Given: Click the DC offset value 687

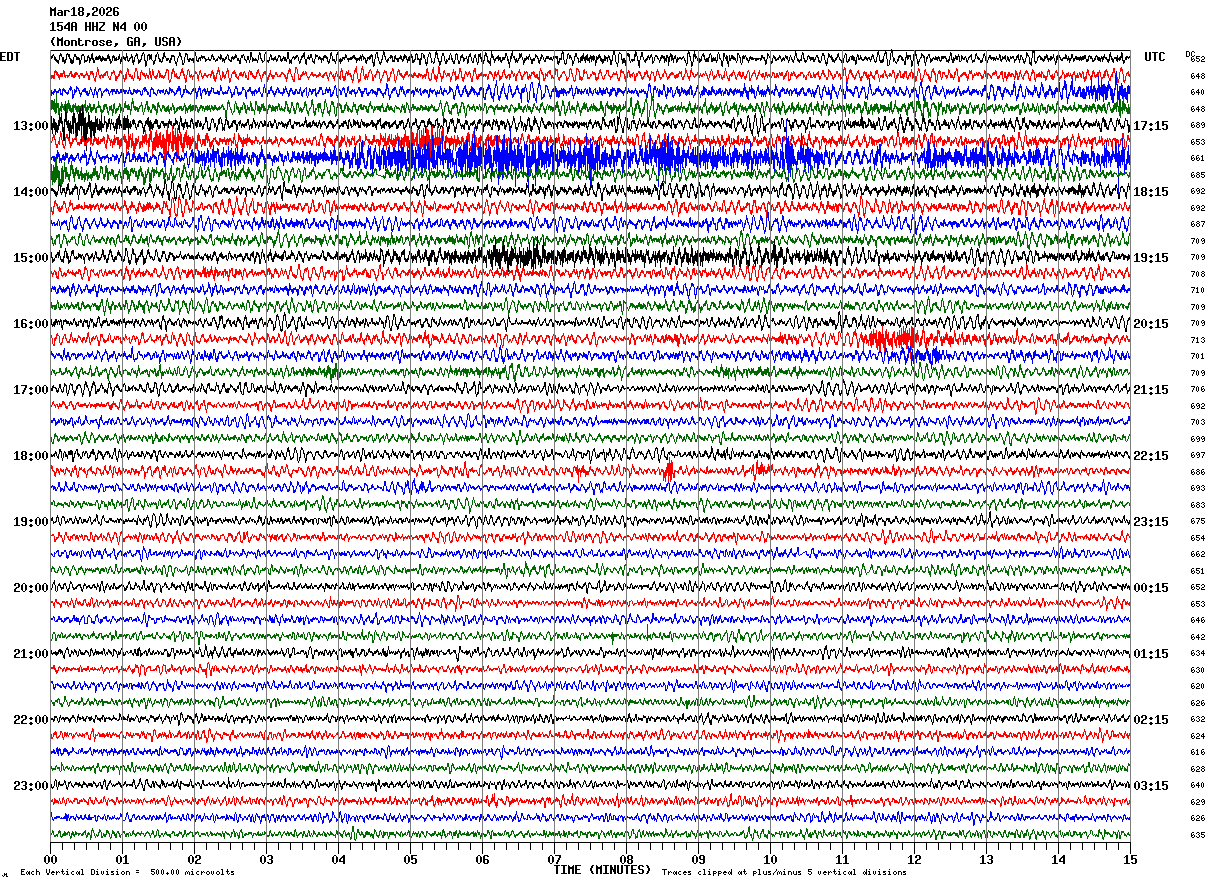Looking at the screenshot, I should point(1197,225).
